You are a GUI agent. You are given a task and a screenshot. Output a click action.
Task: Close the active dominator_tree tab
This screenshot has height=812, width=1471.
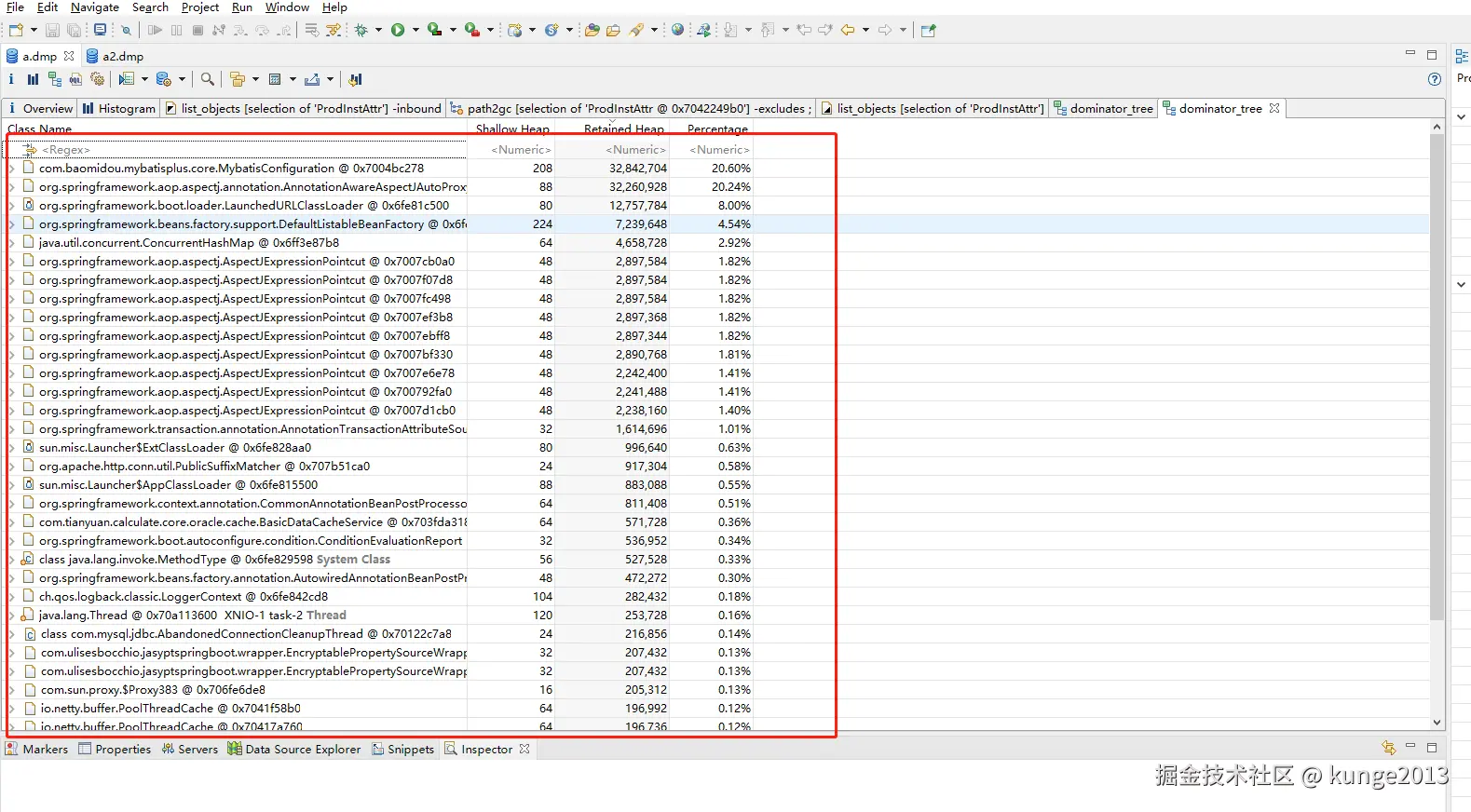[1274, 108]
